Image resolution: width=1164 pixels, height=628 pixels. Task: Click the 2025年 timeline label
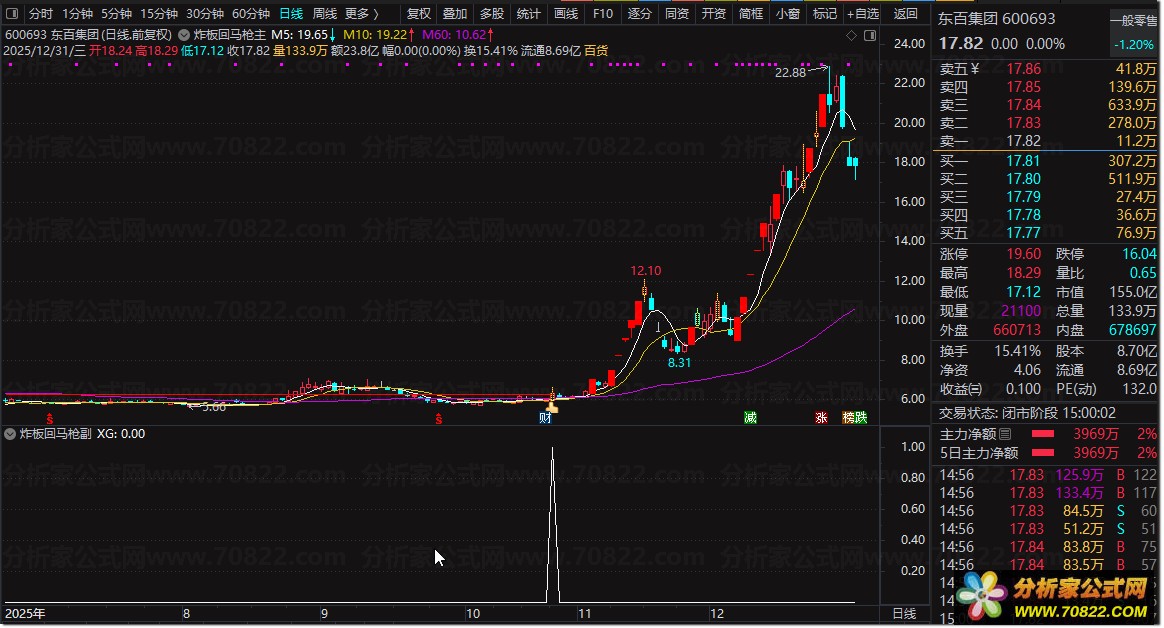[x=25, y=614]
